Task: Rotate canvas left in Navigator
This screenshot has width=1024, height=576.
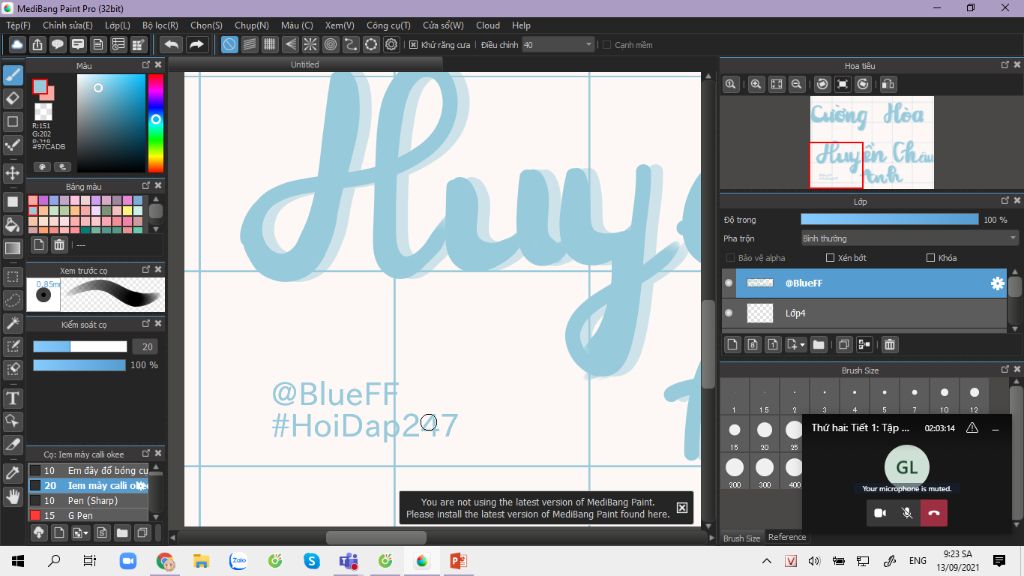Action: 822,84
